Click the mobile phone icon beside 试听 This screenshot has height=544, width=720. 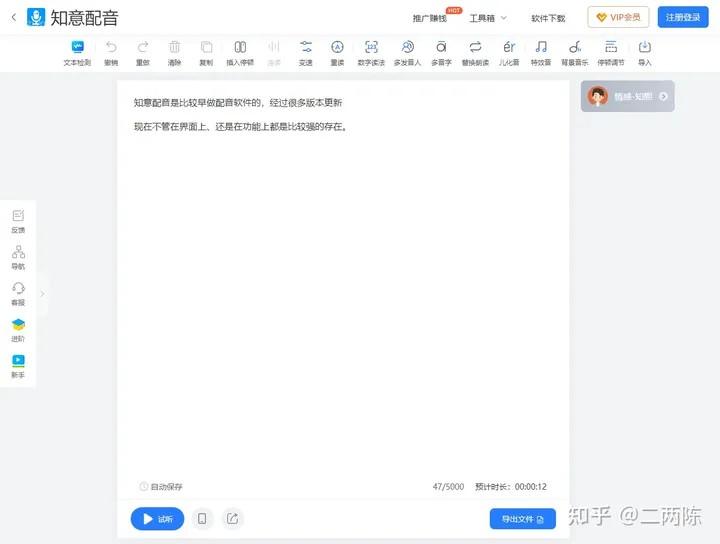click(202, 519)
